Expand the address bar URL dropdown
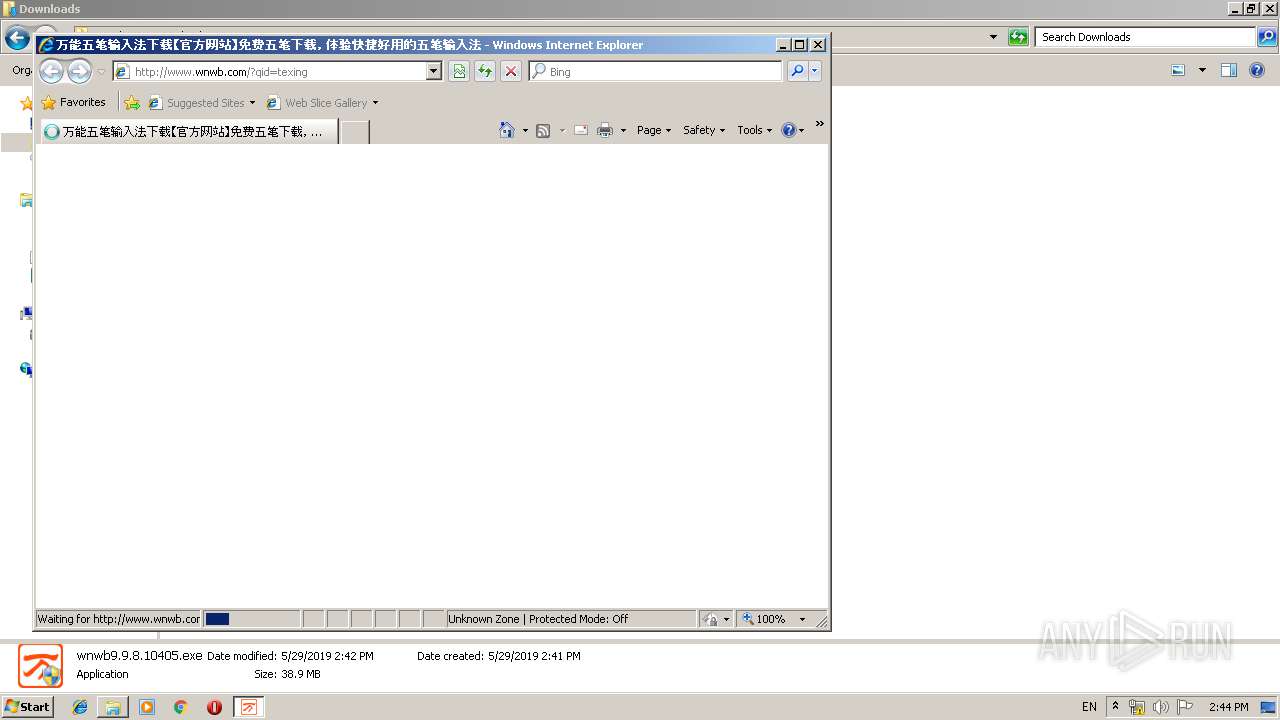This screenshot has height=720, width=1280. point(434,71)
